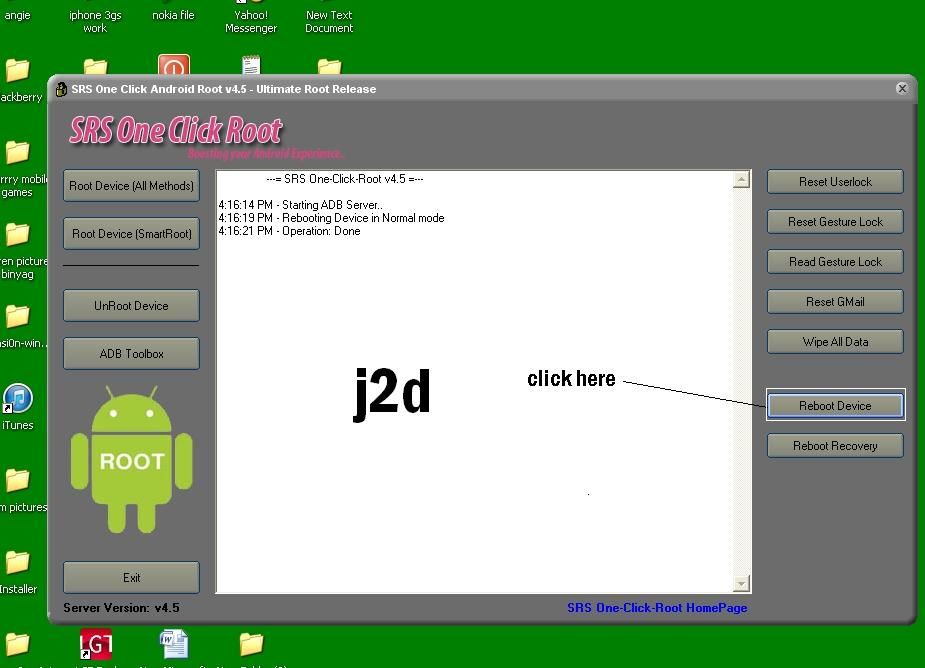Open the New Text Document desktop icon
The width and height of the screenshot is (925, 668).
pyautogui.click(x=329, y=20)
